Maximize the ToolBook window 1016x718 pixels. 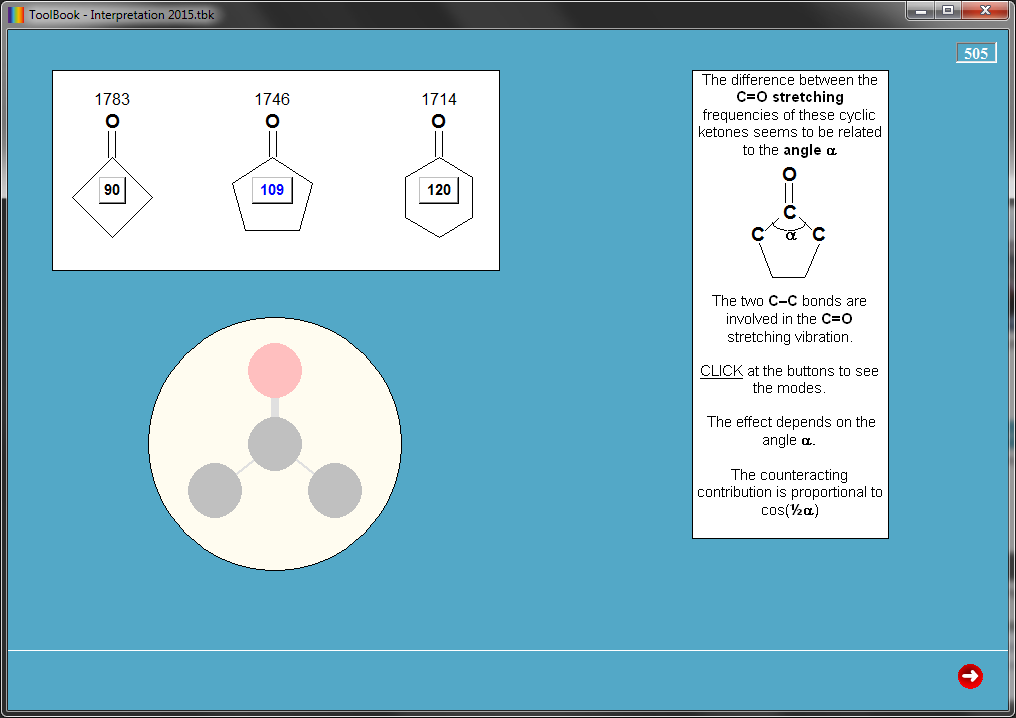[x=948, y=10]
